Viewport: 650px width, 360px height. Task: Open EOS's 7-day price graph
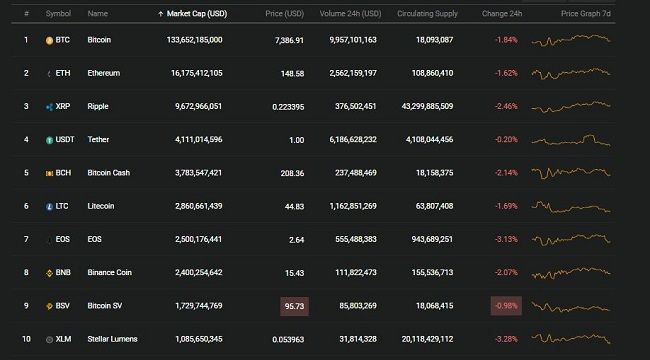pyautogui.click(x=571, y=239)
